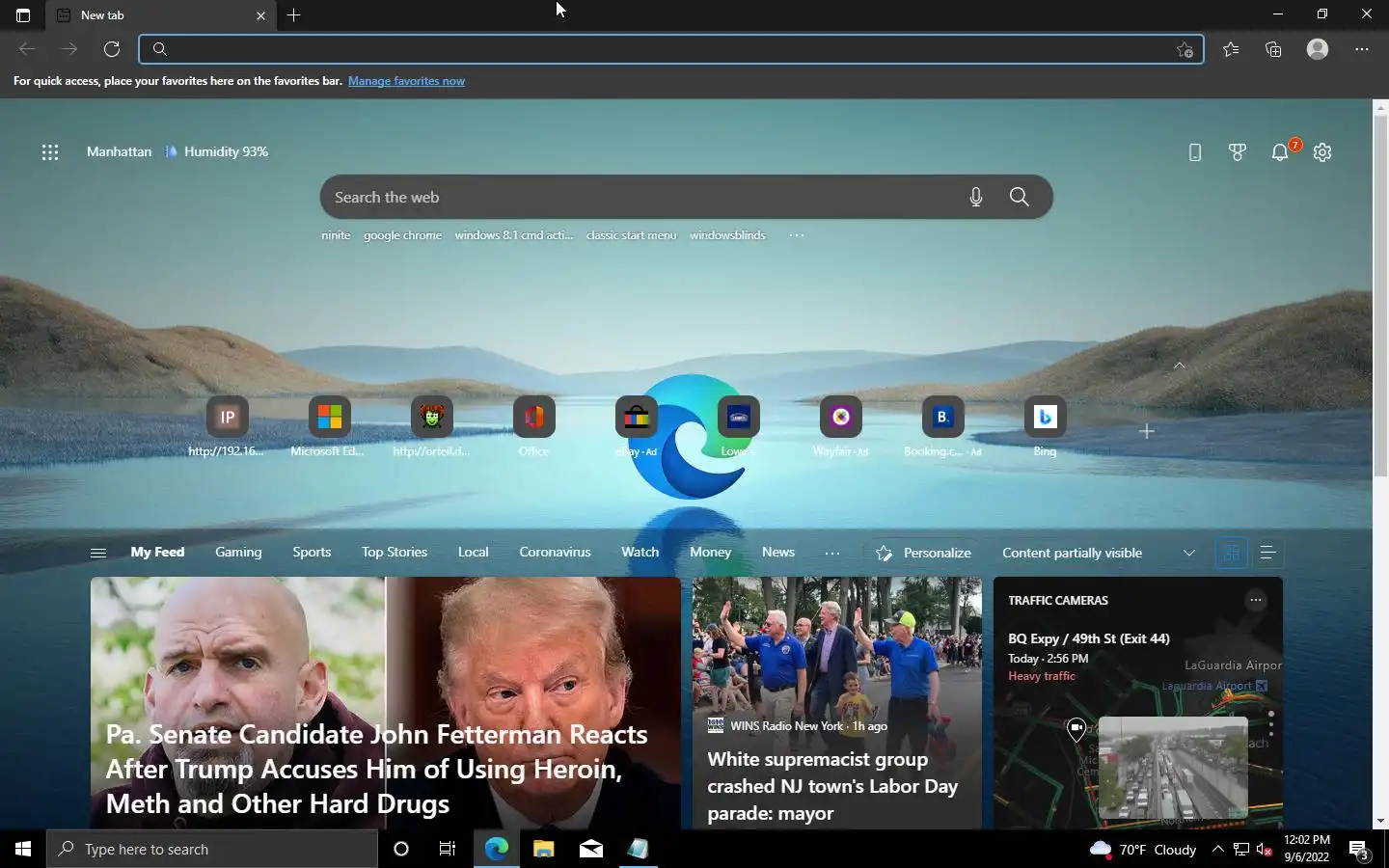Click the Type here to search box
The image size is (1389, 868).
click(x=212, y=849)
